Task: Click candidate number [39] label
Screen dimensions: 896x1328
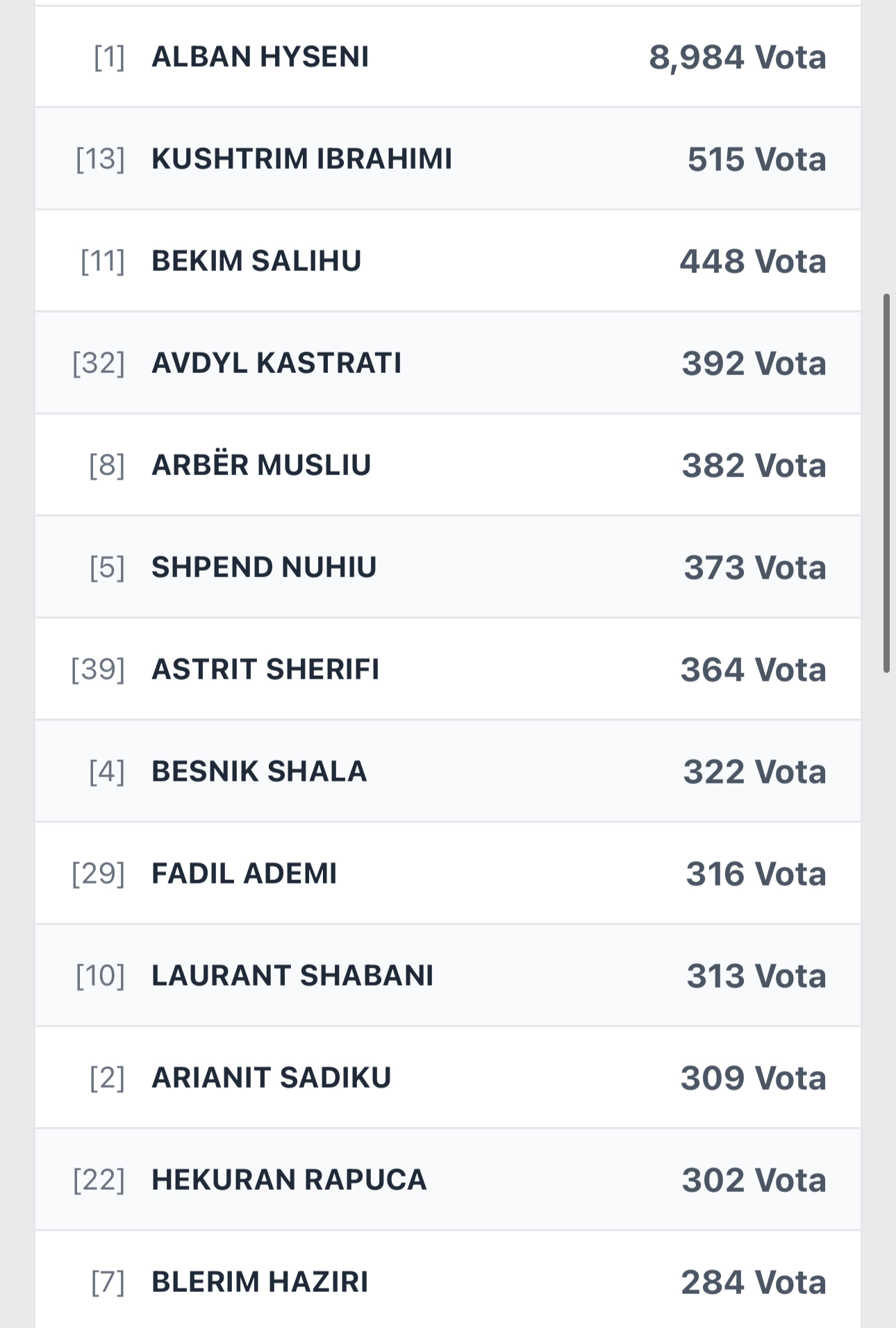Action: click(98, 670)
